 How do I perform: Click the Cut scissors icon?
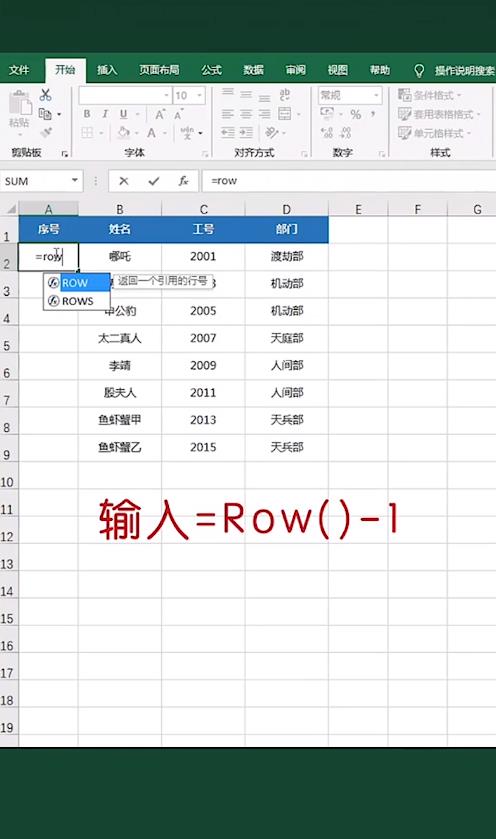point(45,95)
